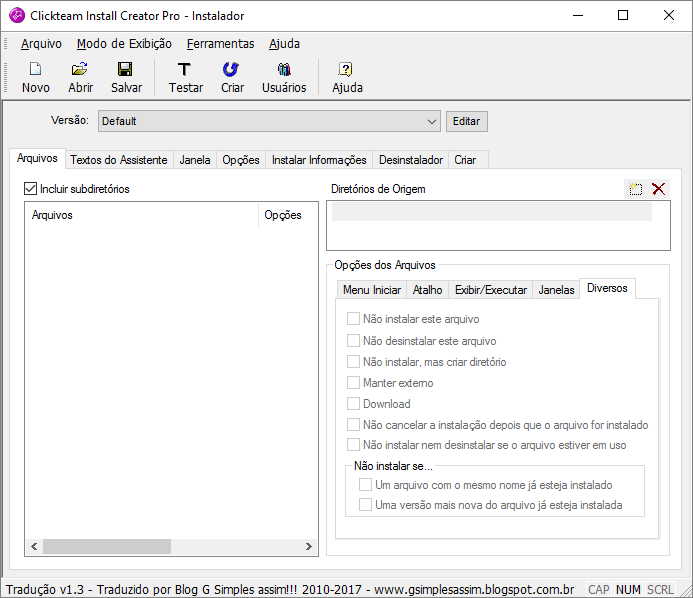
Task: Check 'Não instalar este arquivo'
Action: [x=353, y=319]
